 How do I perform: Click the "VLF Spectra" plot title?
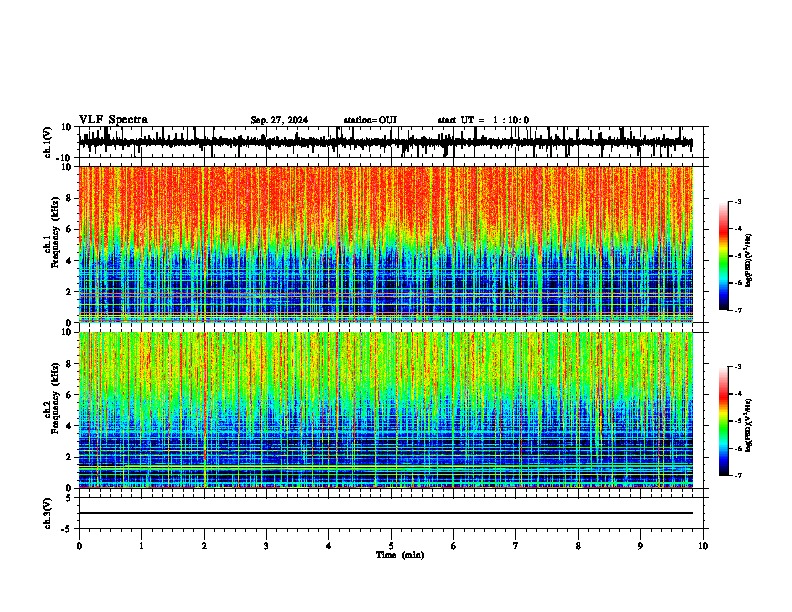point(113,120)
